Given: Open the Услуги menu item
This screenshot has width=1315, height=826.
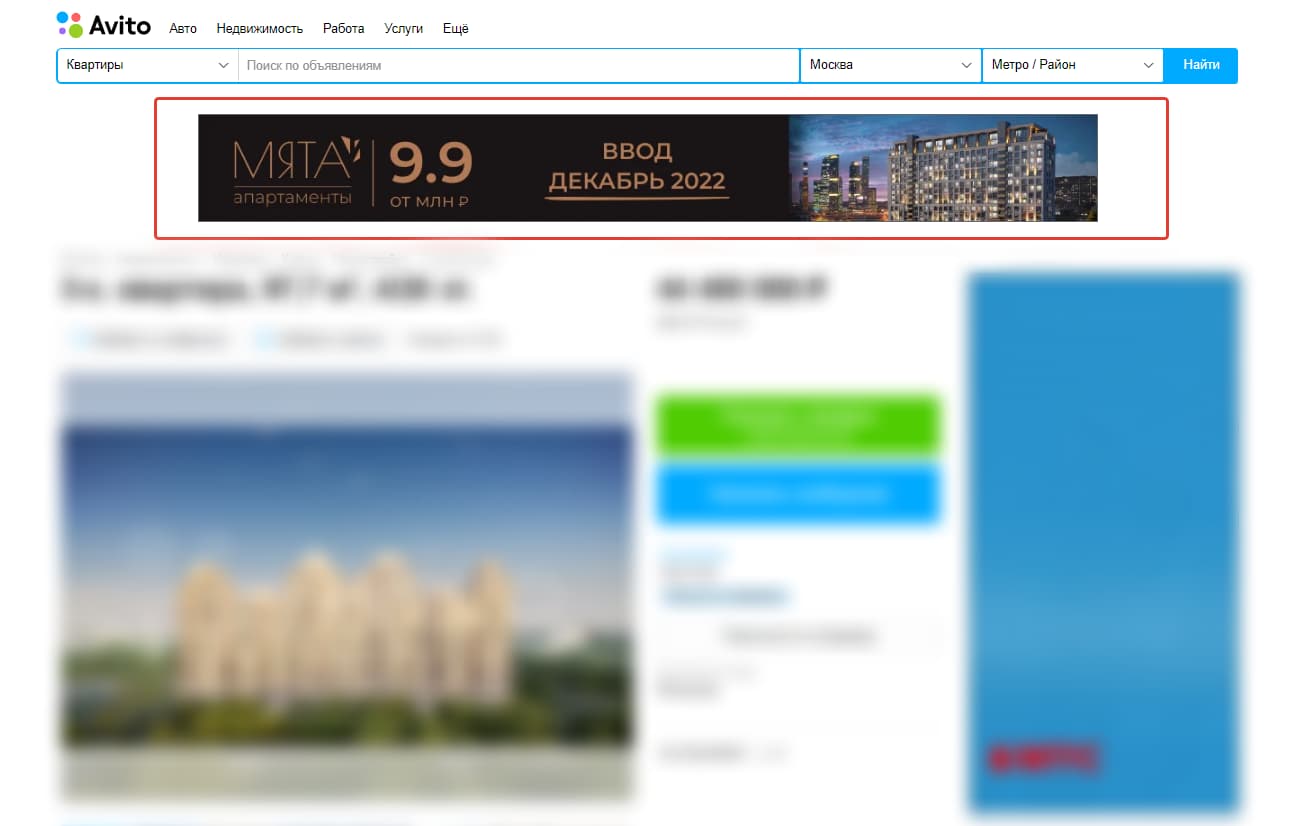Looking at the screenshot, I should [x=404, y=29].
